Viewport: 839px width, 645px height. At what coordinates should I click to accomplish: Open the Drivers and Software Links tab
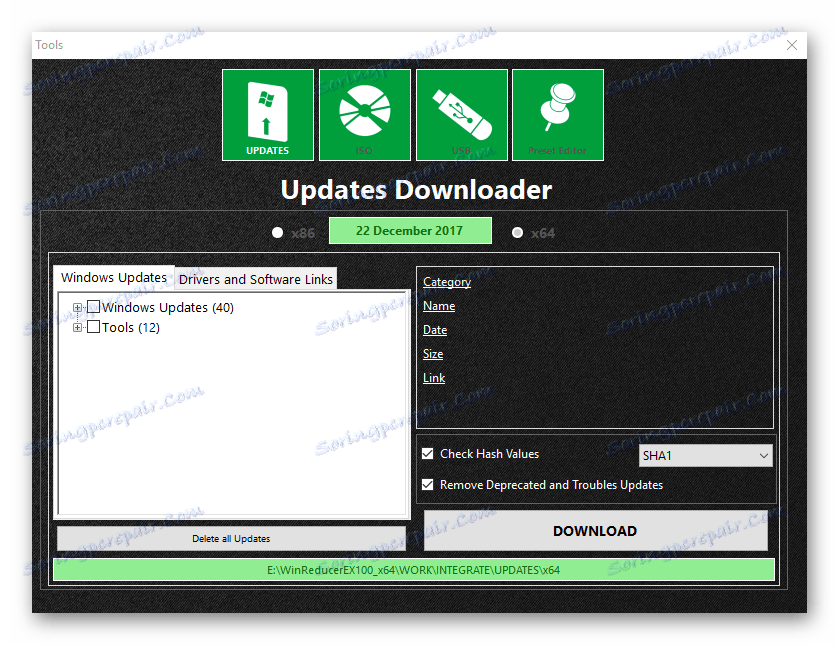pyautogui.click(x=255, y=279)
